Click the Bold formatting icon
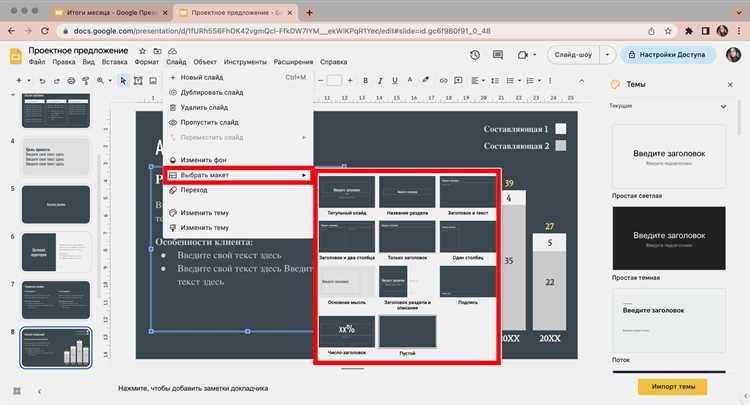This screenshot has width=750, height=405. (x=365, y=81)
